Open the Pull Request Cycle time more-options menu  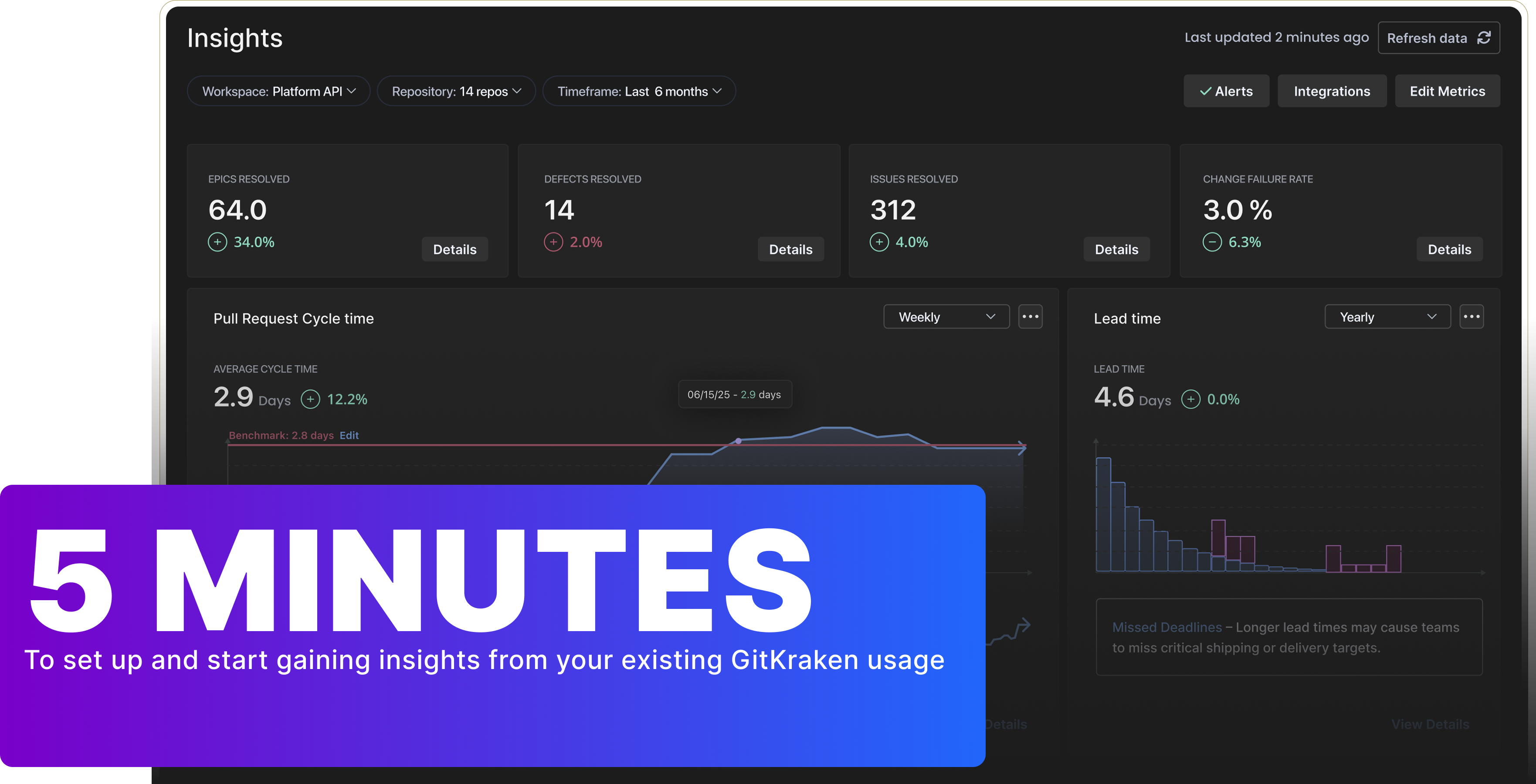pyautogui.click(x=1031, y=317)
